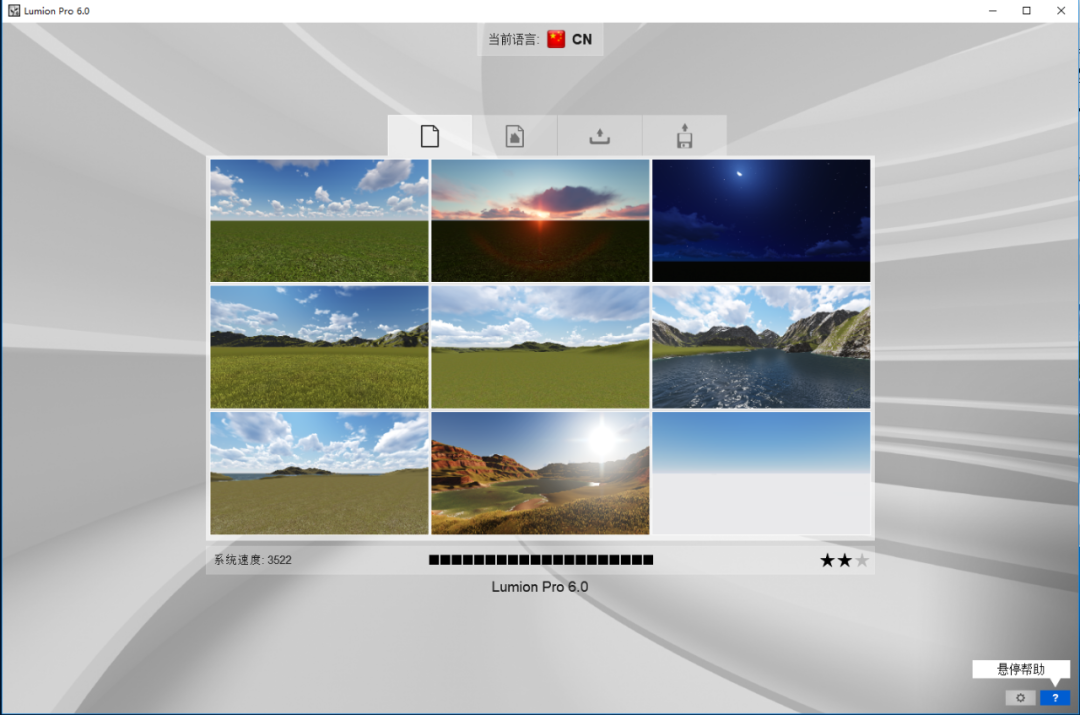Change language via the CN label
This screenshot has width=1080, height=715.
pyautogui.click(x=582, y=39)
